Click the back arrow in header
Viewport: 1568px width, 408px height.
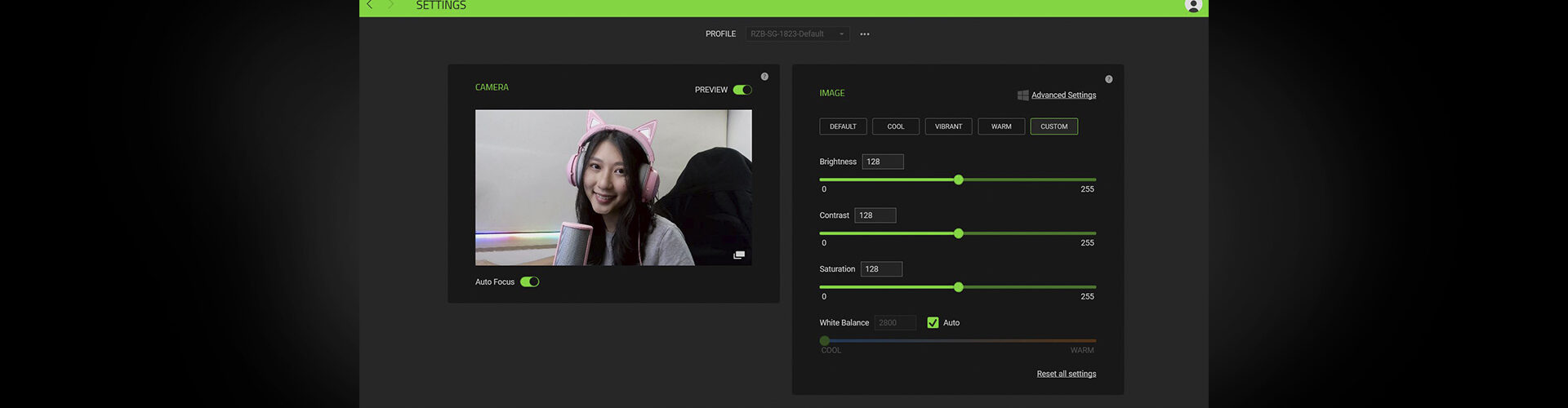370,5
